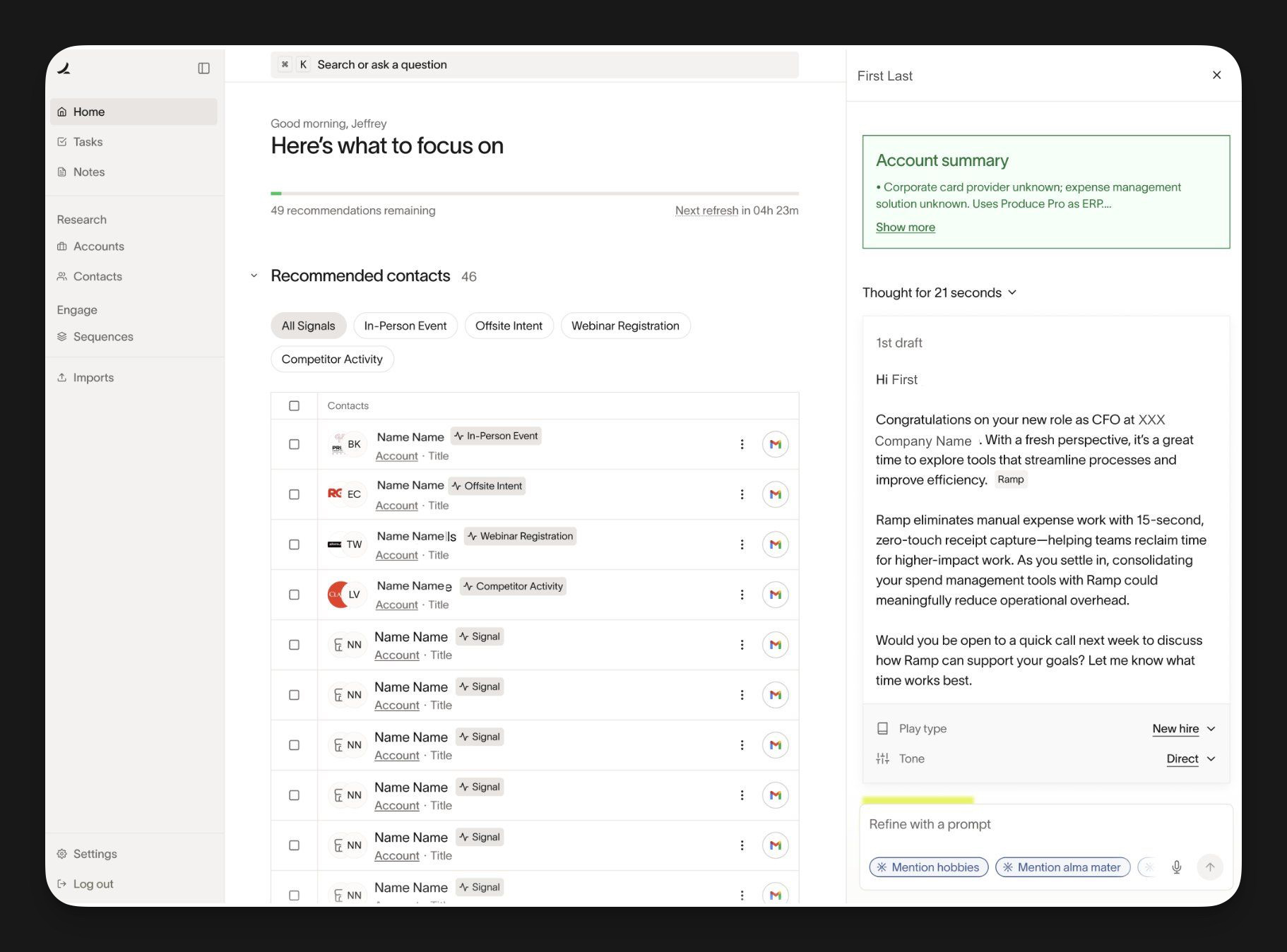1287x952 pixels.
Task: Filter by In-Person Event
Action: click(x=405, y=326)
